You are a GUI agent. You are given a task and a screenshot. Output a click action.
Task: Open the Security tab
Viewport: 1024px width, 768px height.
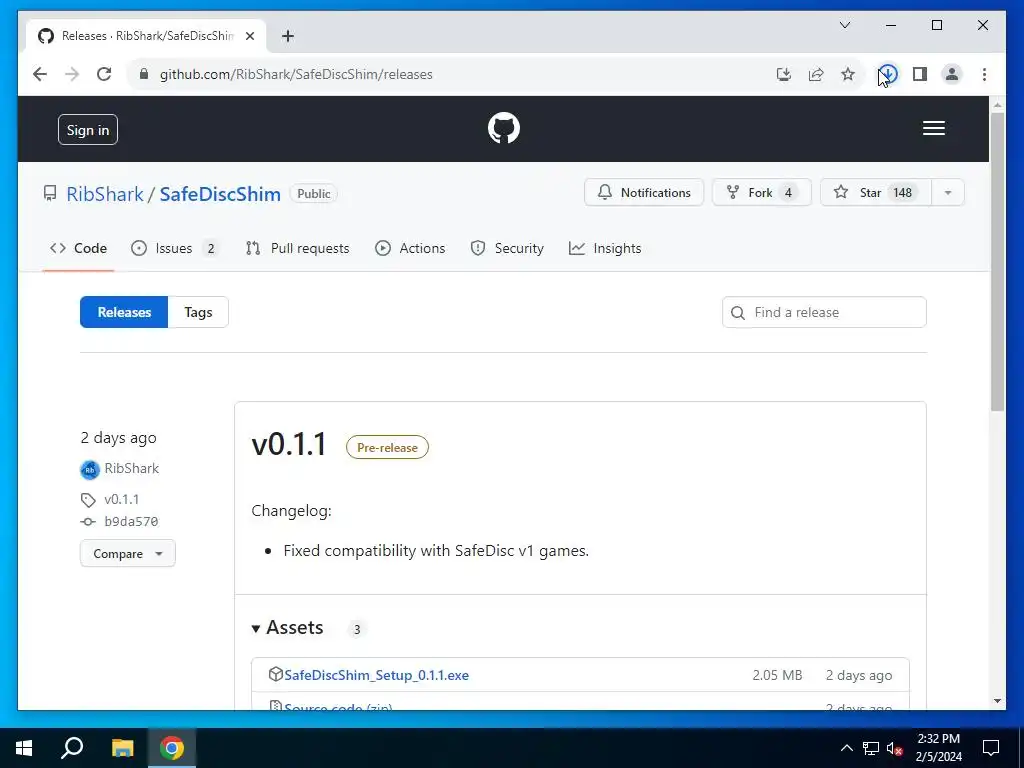507,248
